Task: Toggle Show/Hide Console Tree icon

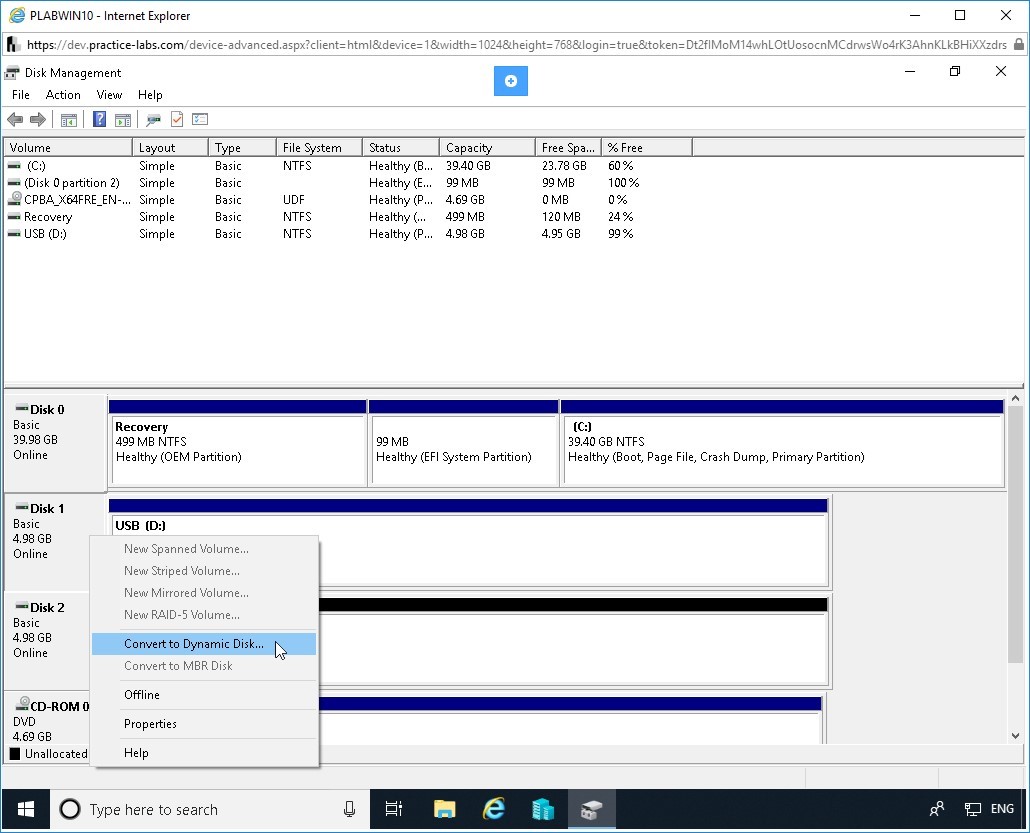Action: 68,120
